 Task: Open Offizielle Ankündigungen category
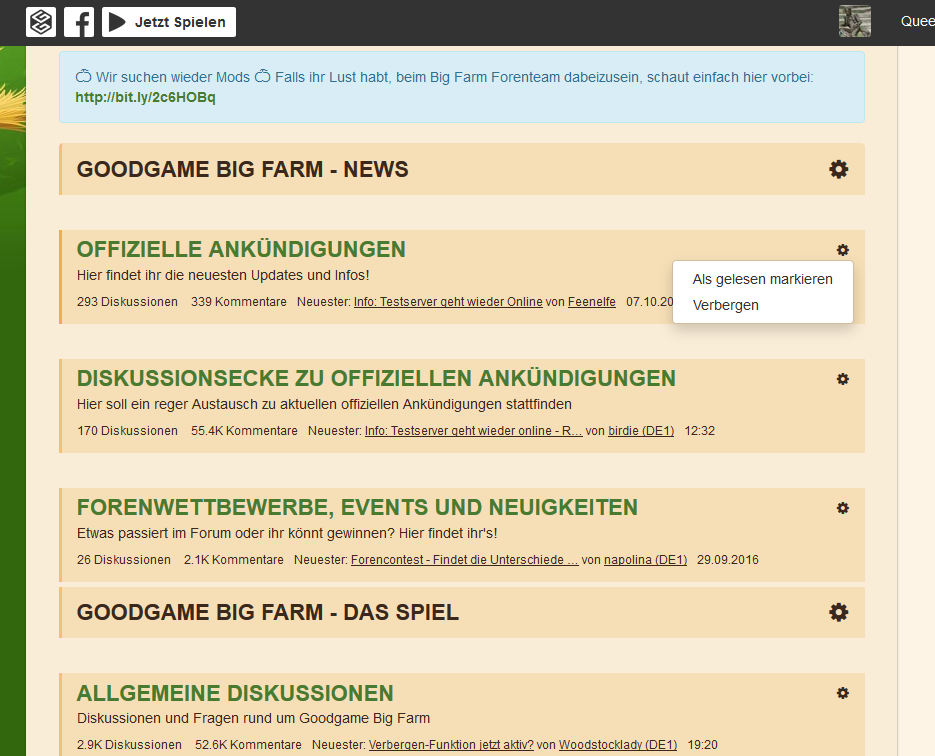[x=241, y=249]
